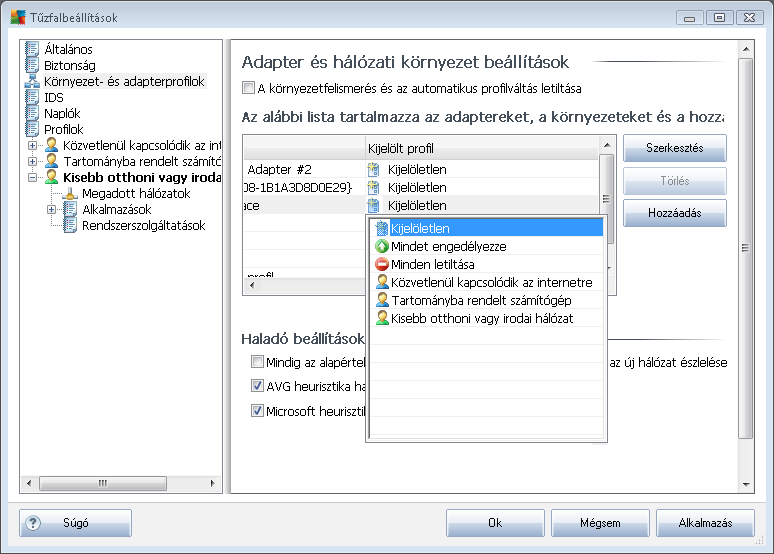Select the Naplók tree item
The image size is (774, 554).
pyautogui.click(x=62, y=113)
